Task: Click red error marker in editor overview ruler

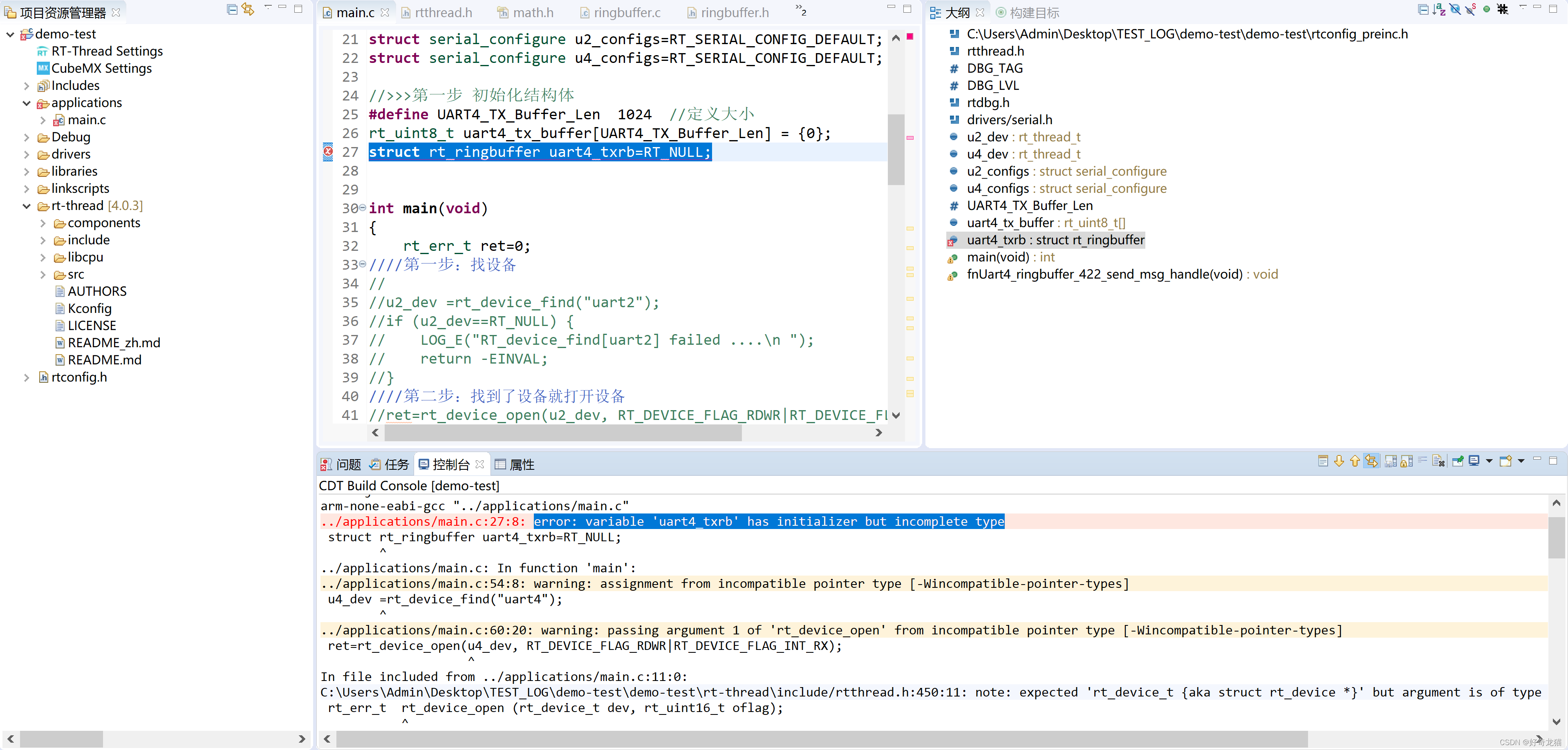Action: click(910, 36)
